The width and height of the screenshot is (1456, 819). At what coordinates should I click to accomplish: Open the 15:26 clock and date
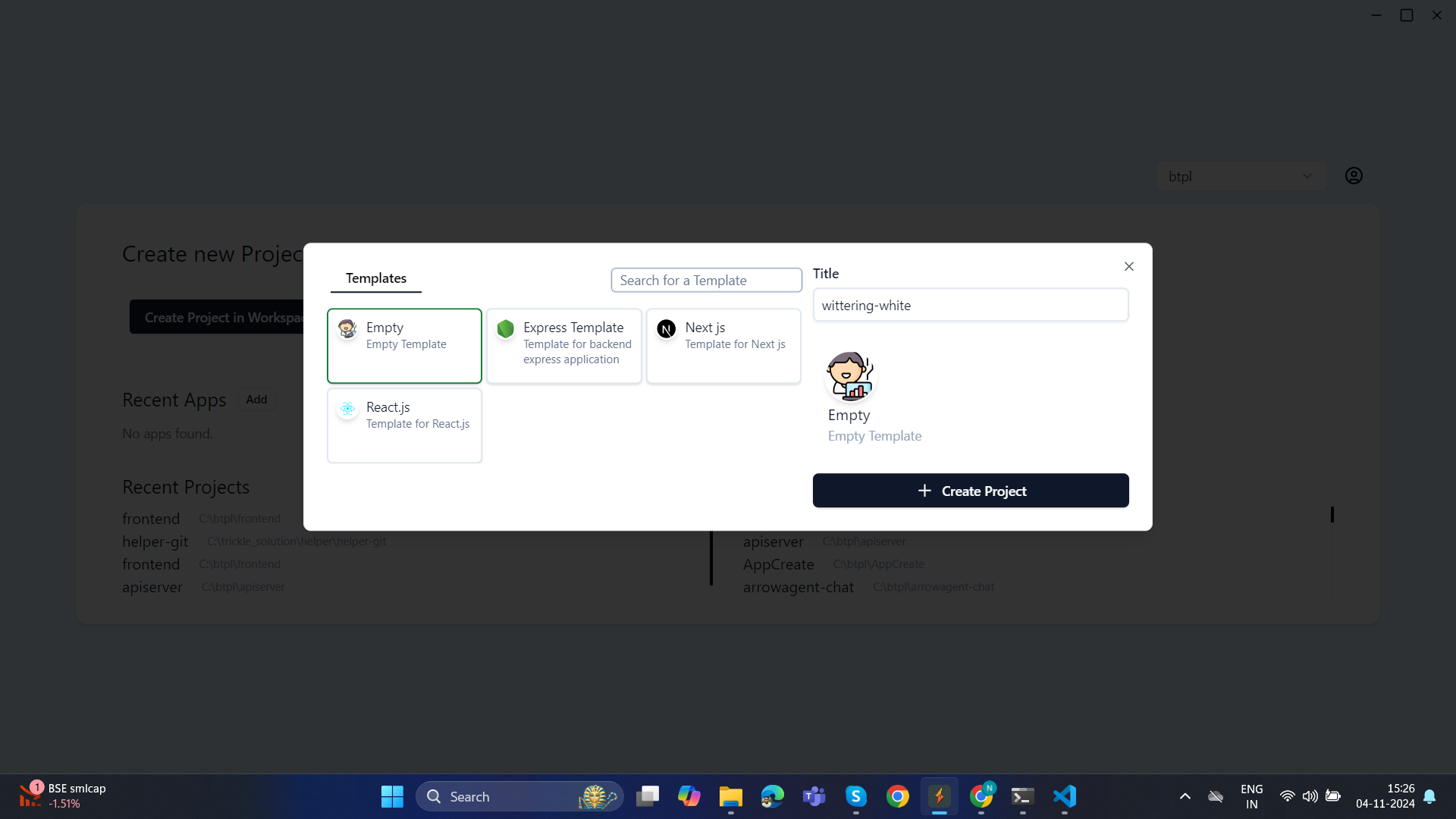click(x=1385, y=796)
